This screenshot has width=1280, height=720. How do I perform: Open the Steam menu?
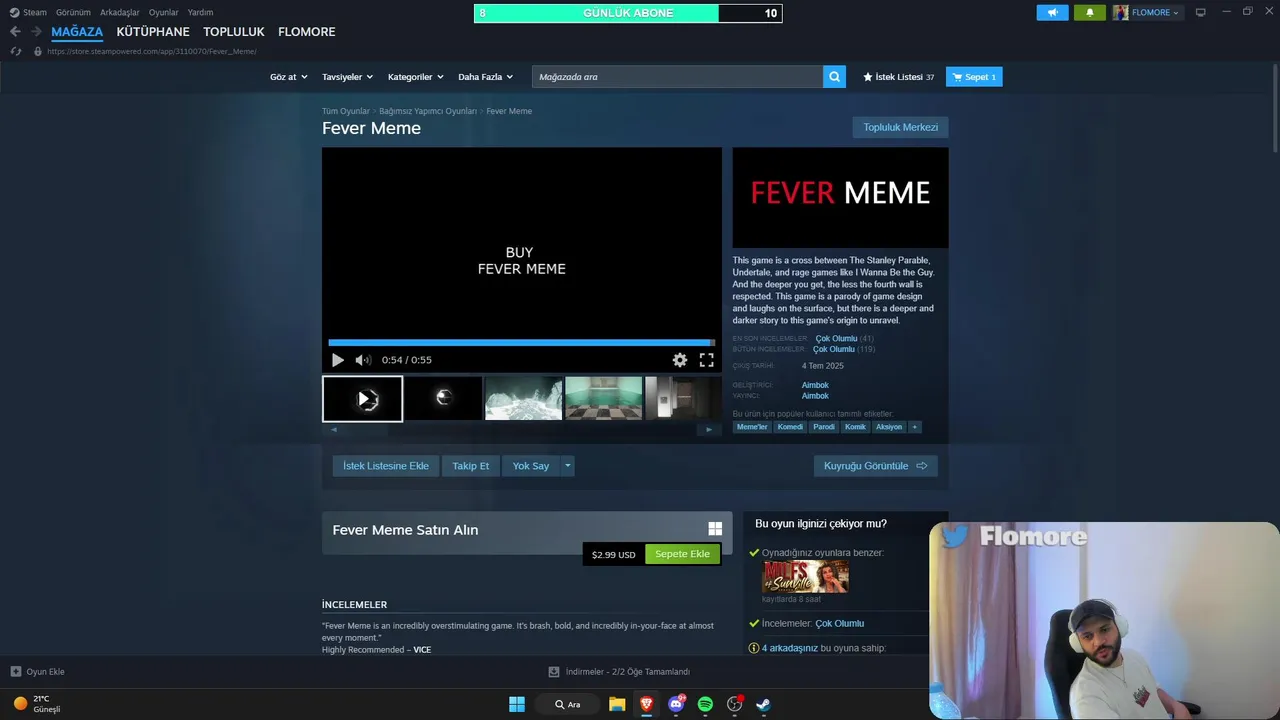[35, 12]
